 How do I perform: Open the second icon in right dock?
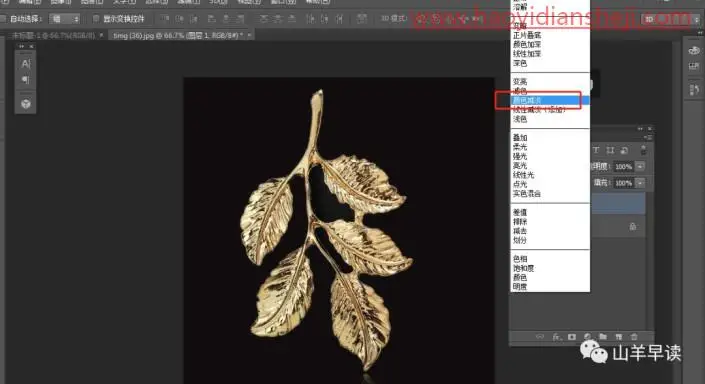pyautogui.click(x=694, y=67)
